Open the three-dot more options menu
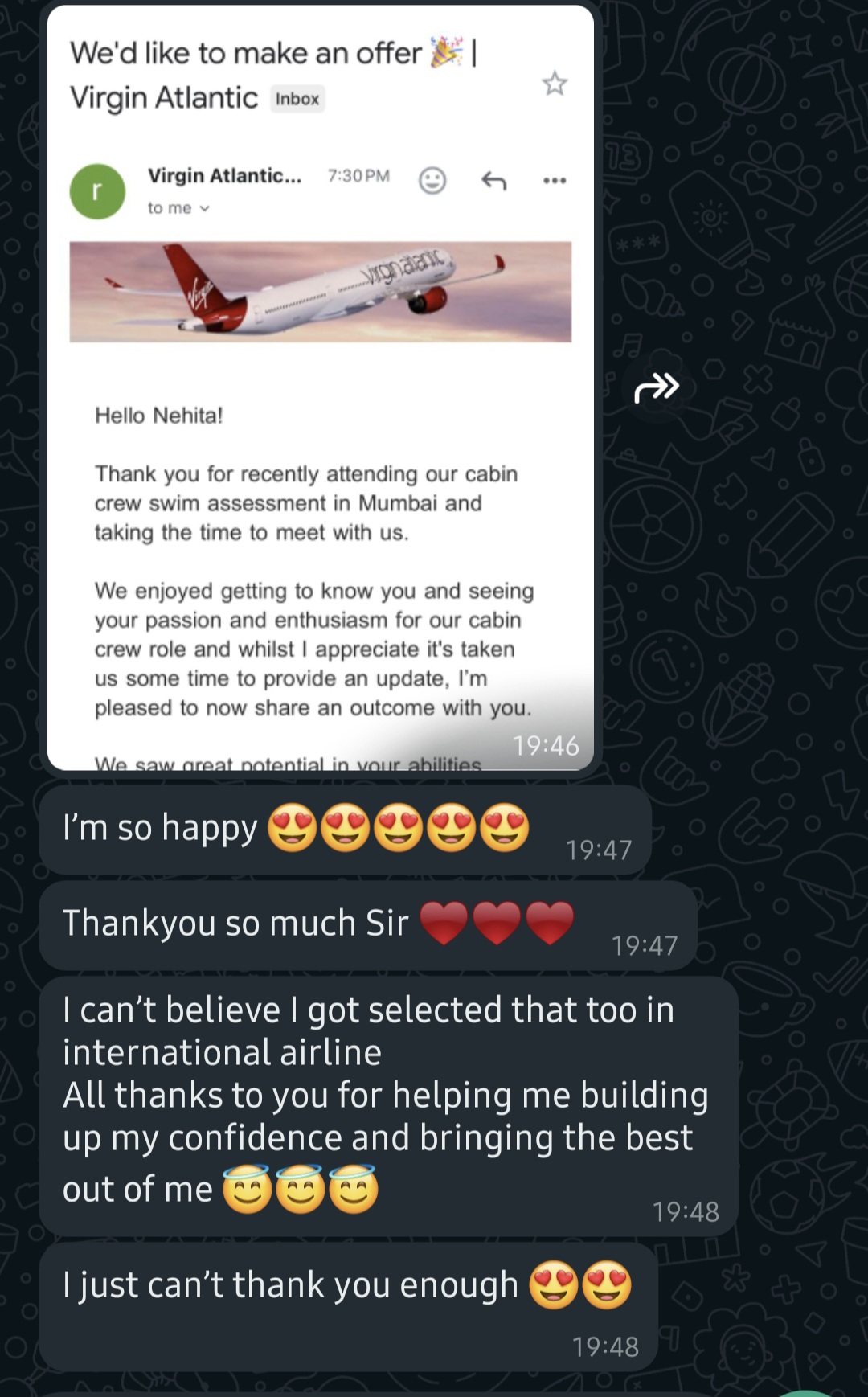The image size is (868, 1397). click(555, 180)
